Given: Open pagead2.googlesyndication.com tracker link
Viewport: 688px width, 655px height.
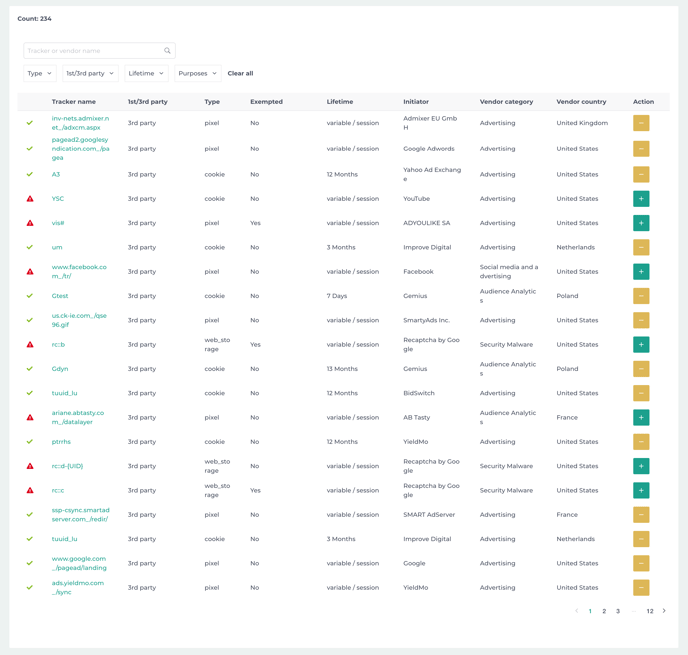Looking at the screenshot, I should point(80,149).
